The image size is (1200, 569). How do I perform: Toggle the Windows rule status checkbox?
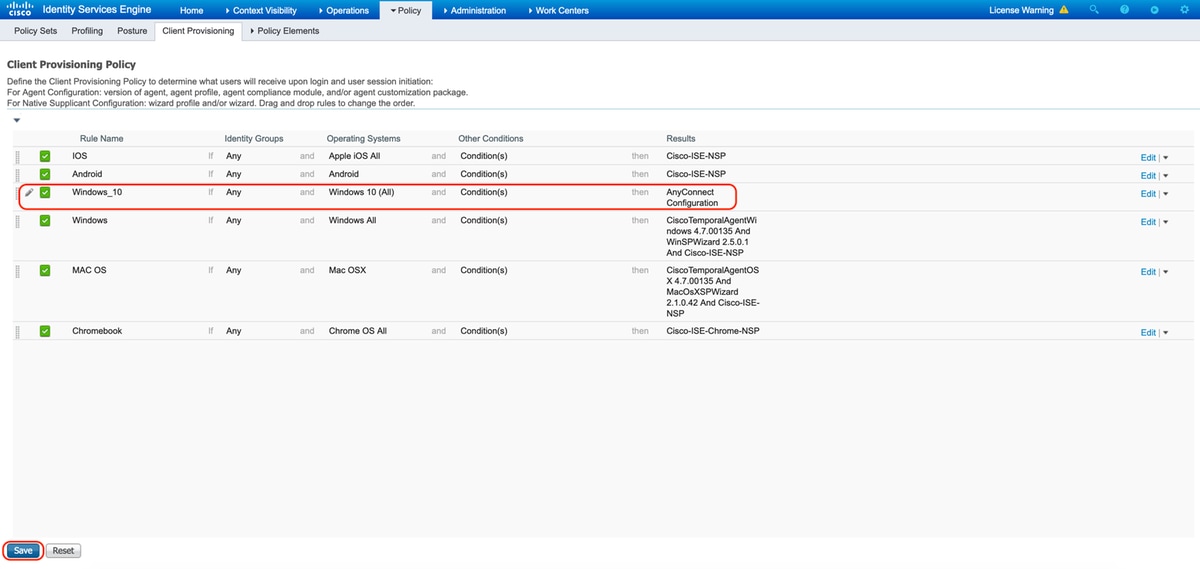click(45, 221)
